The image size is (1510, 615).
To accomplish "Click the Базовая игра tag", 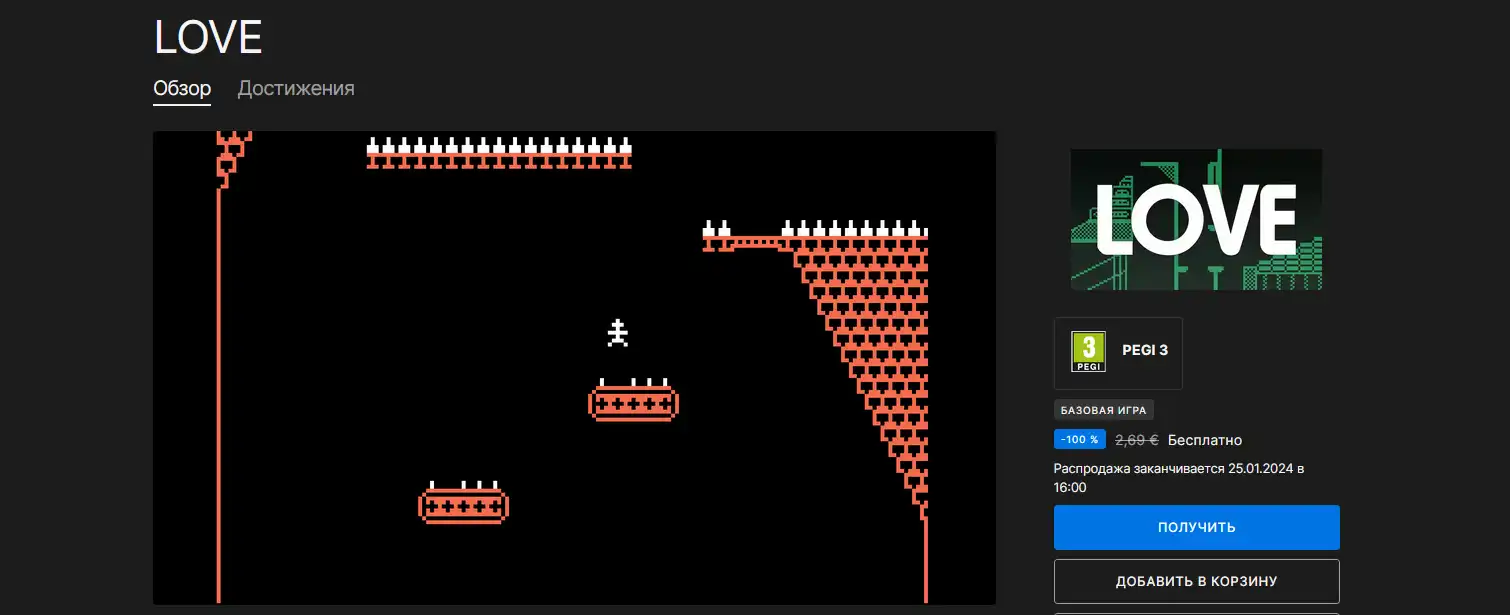I will (1104, 410).
